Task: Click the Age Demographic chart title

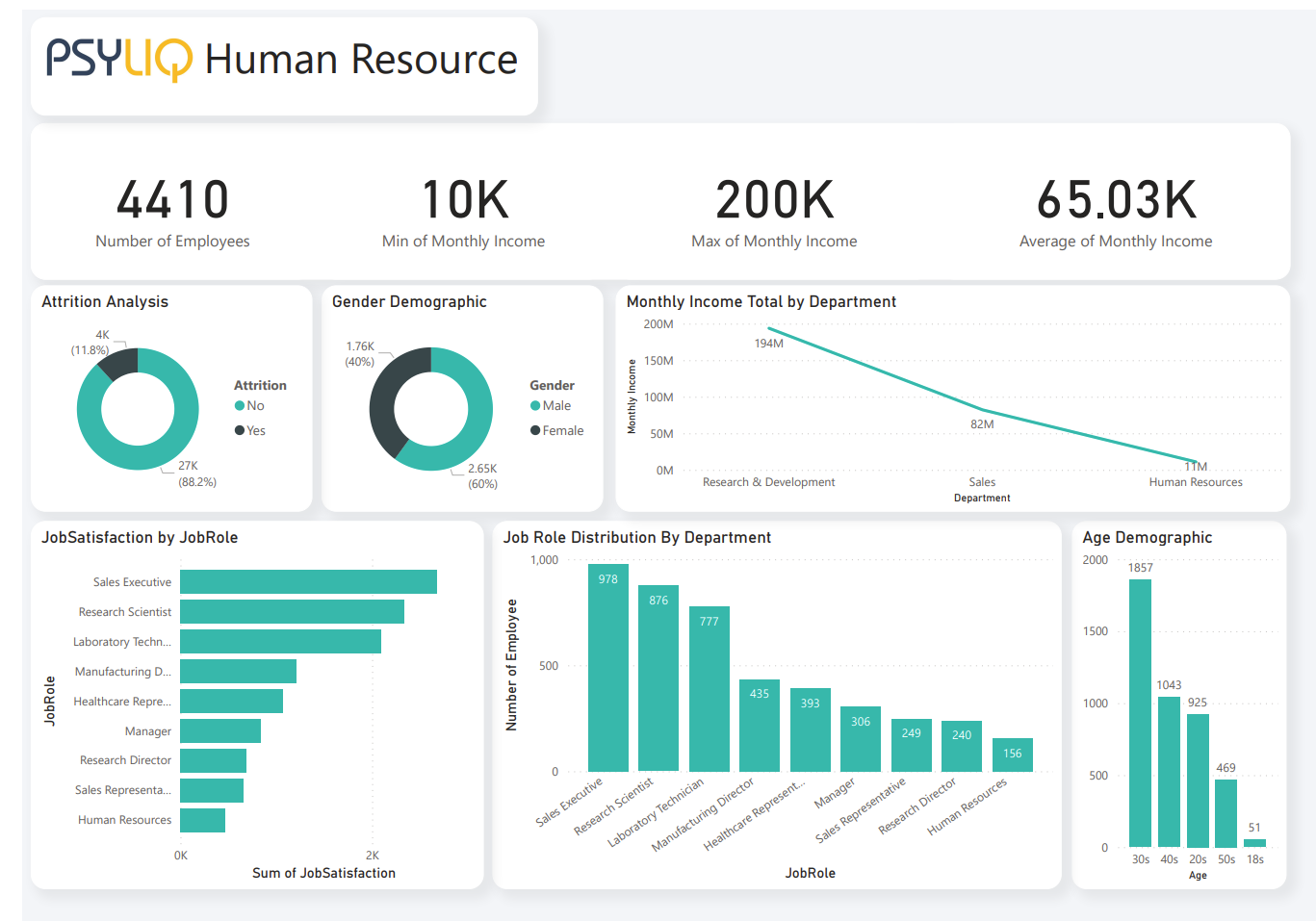Action: coord(1147,537)
